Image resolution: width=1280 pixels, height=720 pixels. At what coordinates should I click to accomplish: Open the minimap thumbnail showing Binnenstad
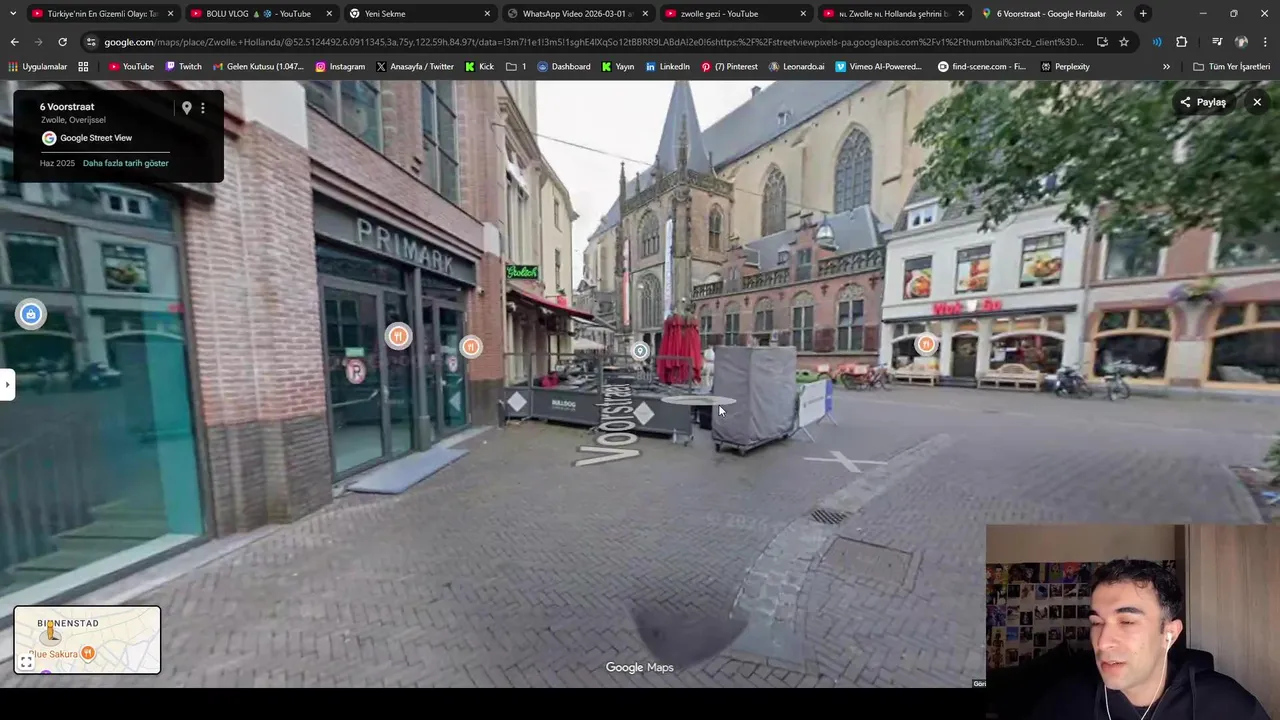87,640
